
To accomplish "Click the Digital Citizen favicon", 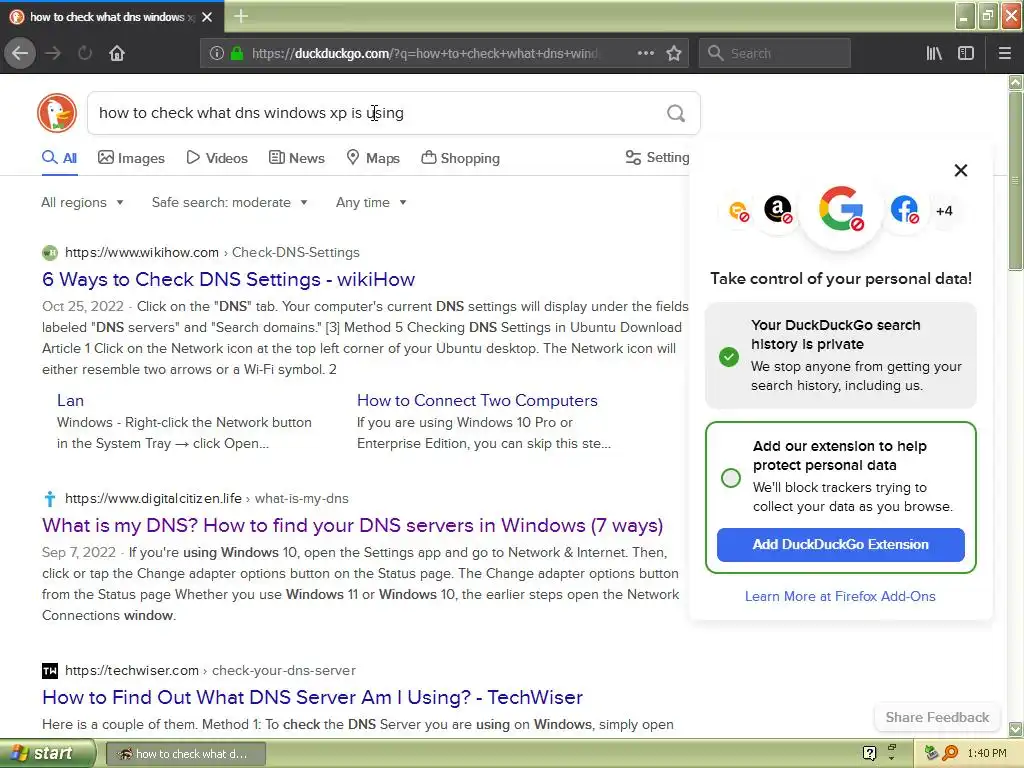I will coord(50,499).
